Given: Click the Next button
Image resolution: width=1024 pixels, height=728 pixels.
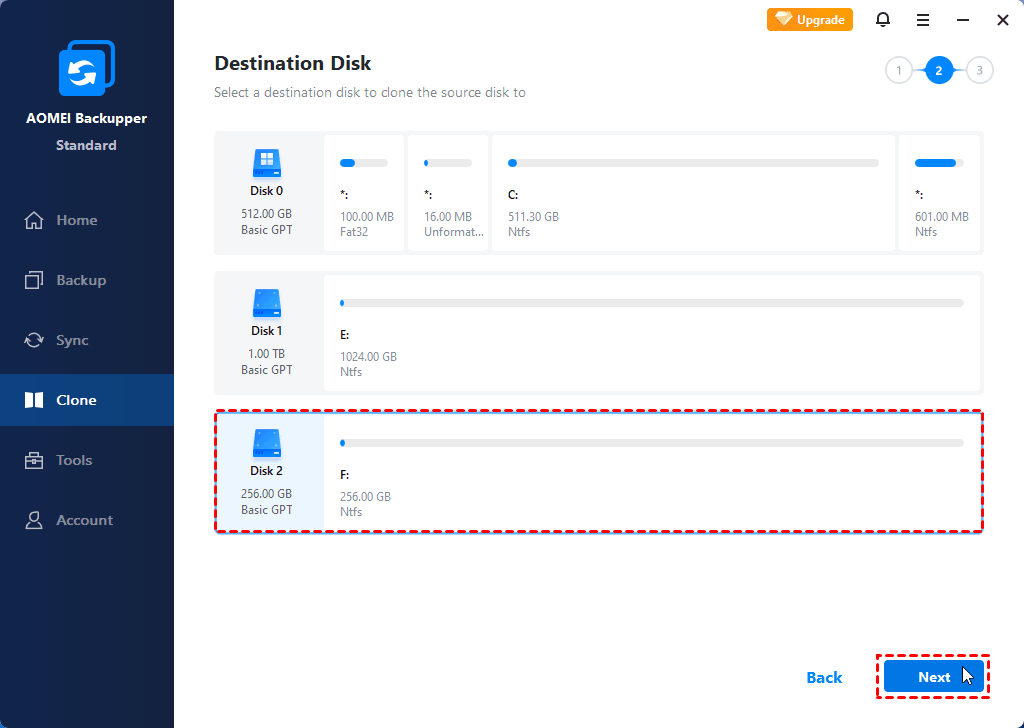Looking at the screenshot, I should (934, 677).
